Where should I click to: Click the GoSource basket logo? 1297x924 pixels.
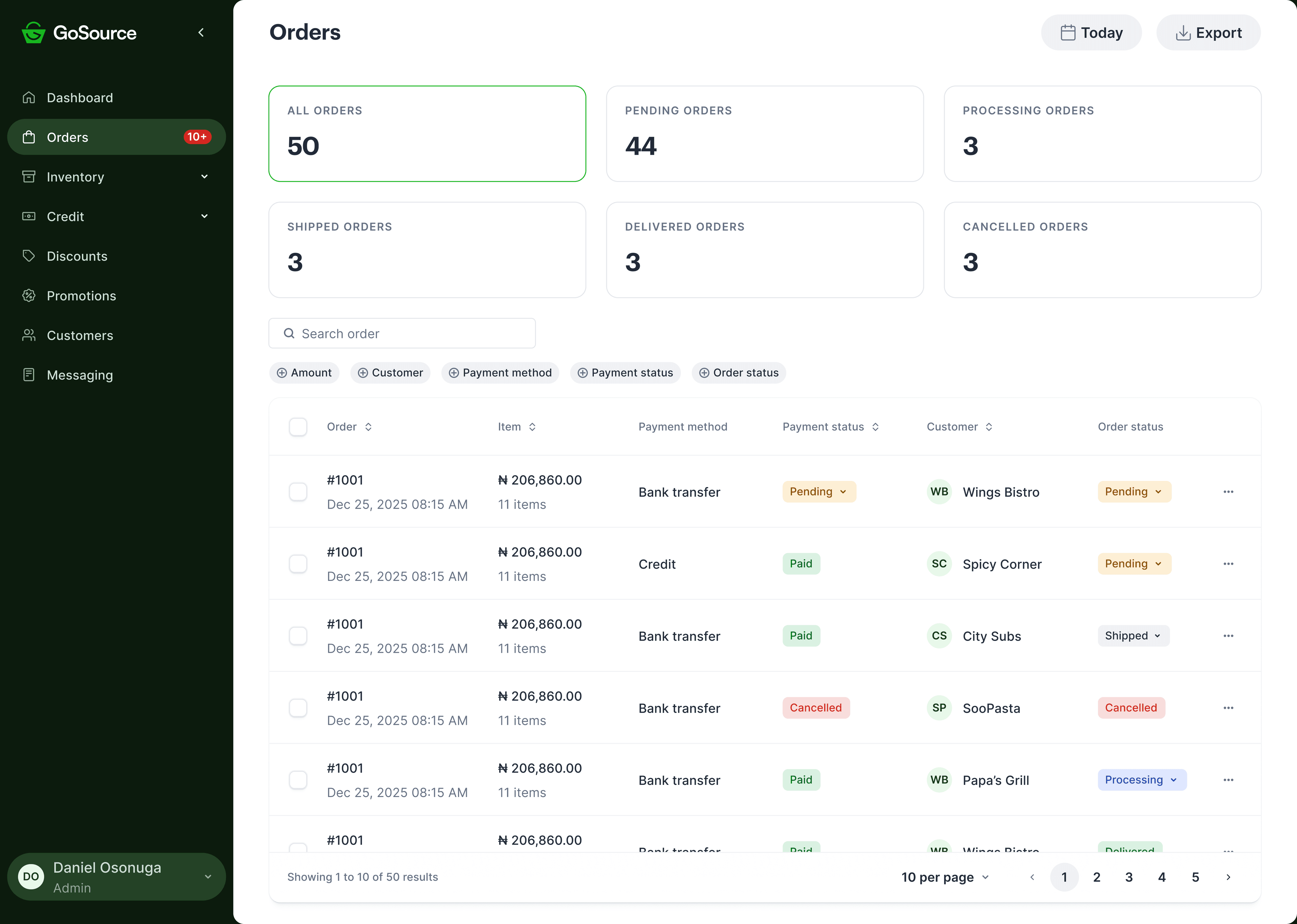coord(33,32)
